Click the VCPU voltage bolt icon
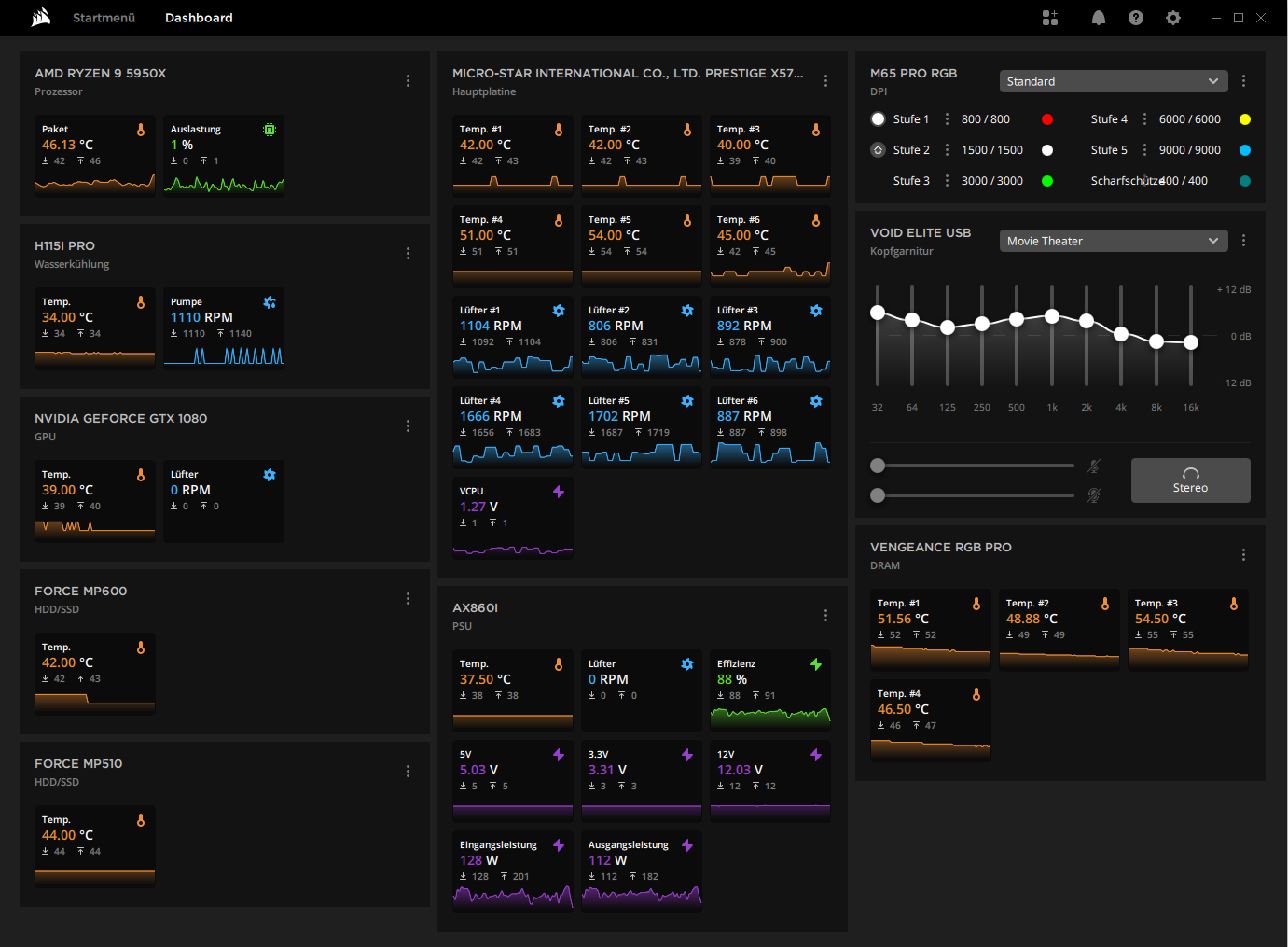This screenshot has height=947, width=1288. pos(559,492)
